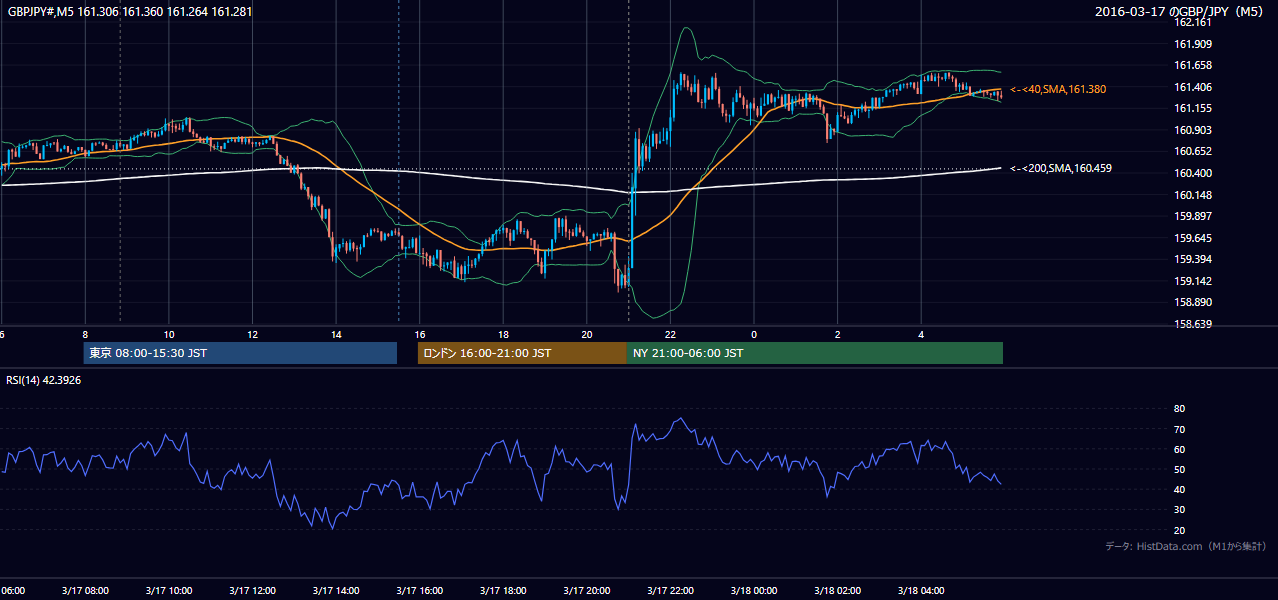Click the 2016-03-17 GBP/JPY (M5) chart title
Viewport: 1278px width, 600px height.
click(1180, 12)
